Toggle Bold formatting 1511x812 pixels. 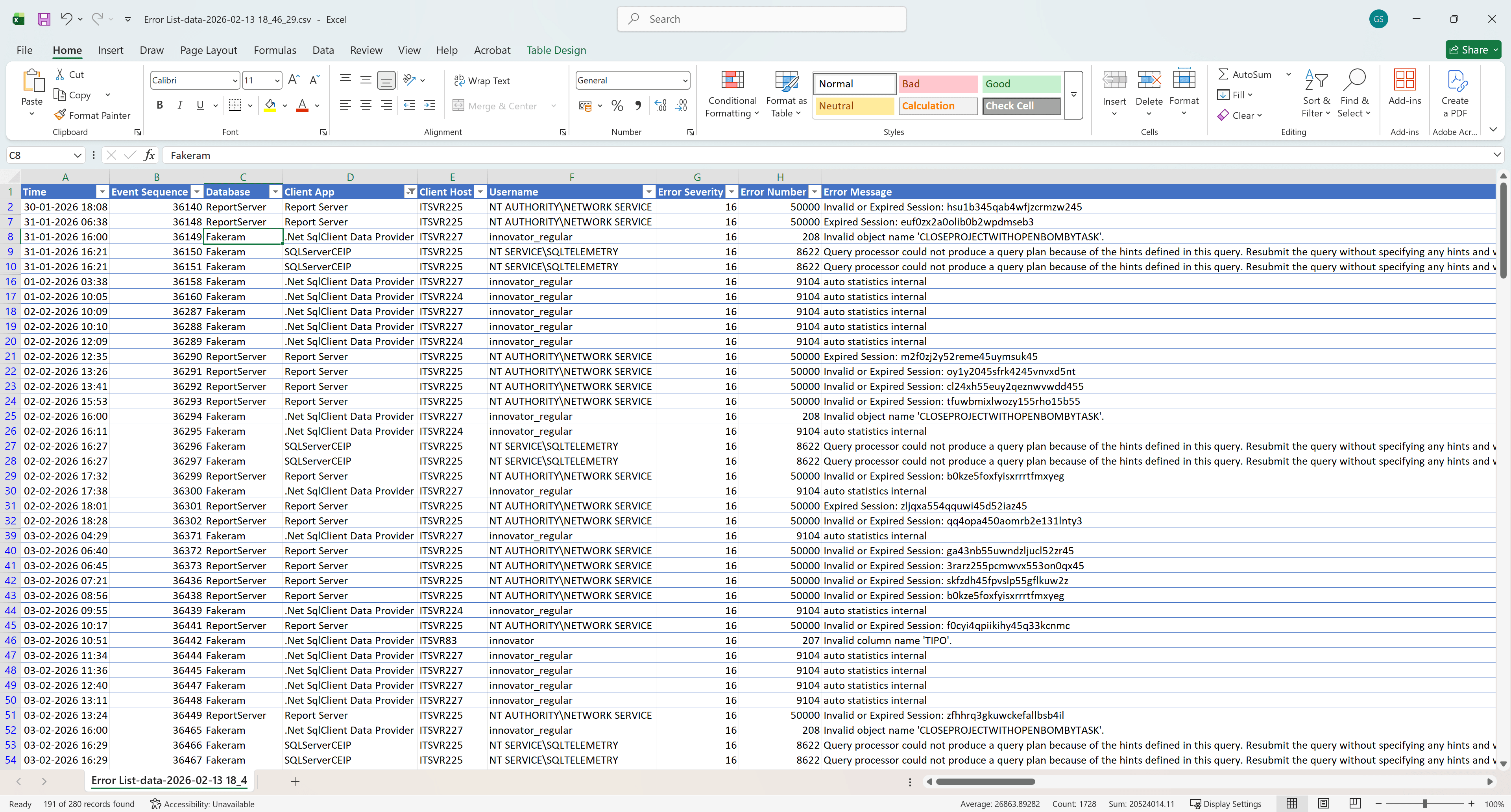(x=159, y=105)
